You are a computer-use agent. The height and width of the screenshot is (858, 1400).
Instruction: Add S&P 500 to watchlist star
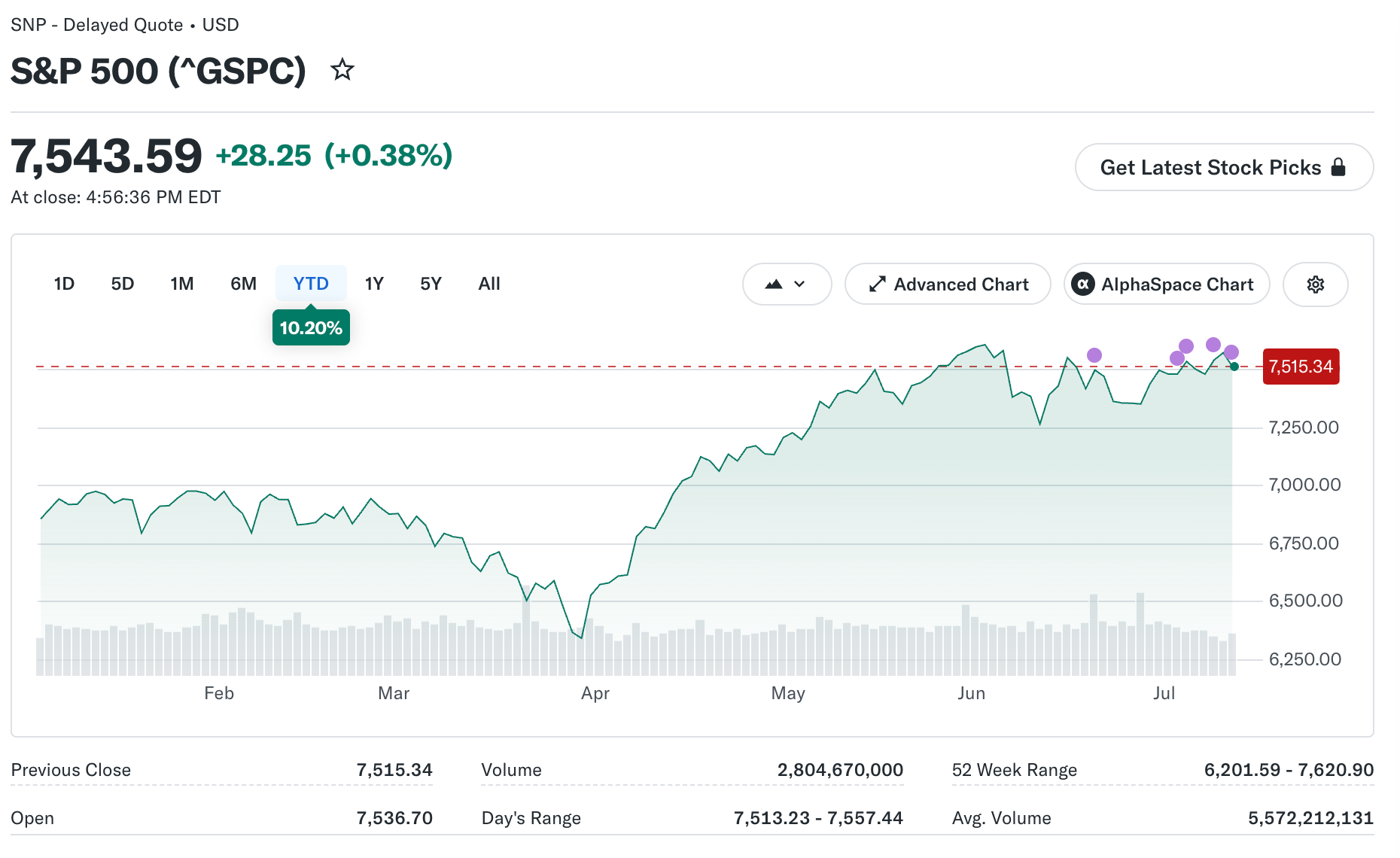342,70
